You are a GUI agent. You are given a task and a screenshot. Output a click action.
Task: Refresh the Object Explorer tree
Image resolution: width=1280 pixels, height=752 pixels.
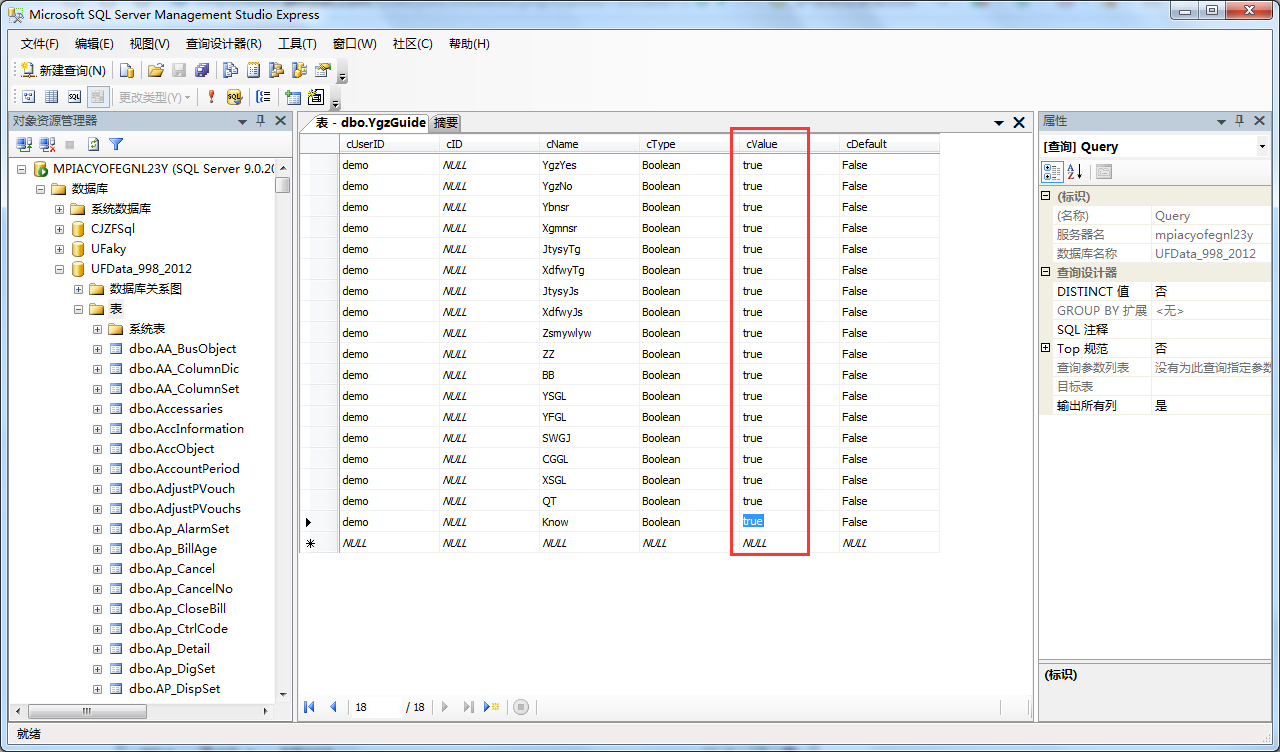point(93,145)
